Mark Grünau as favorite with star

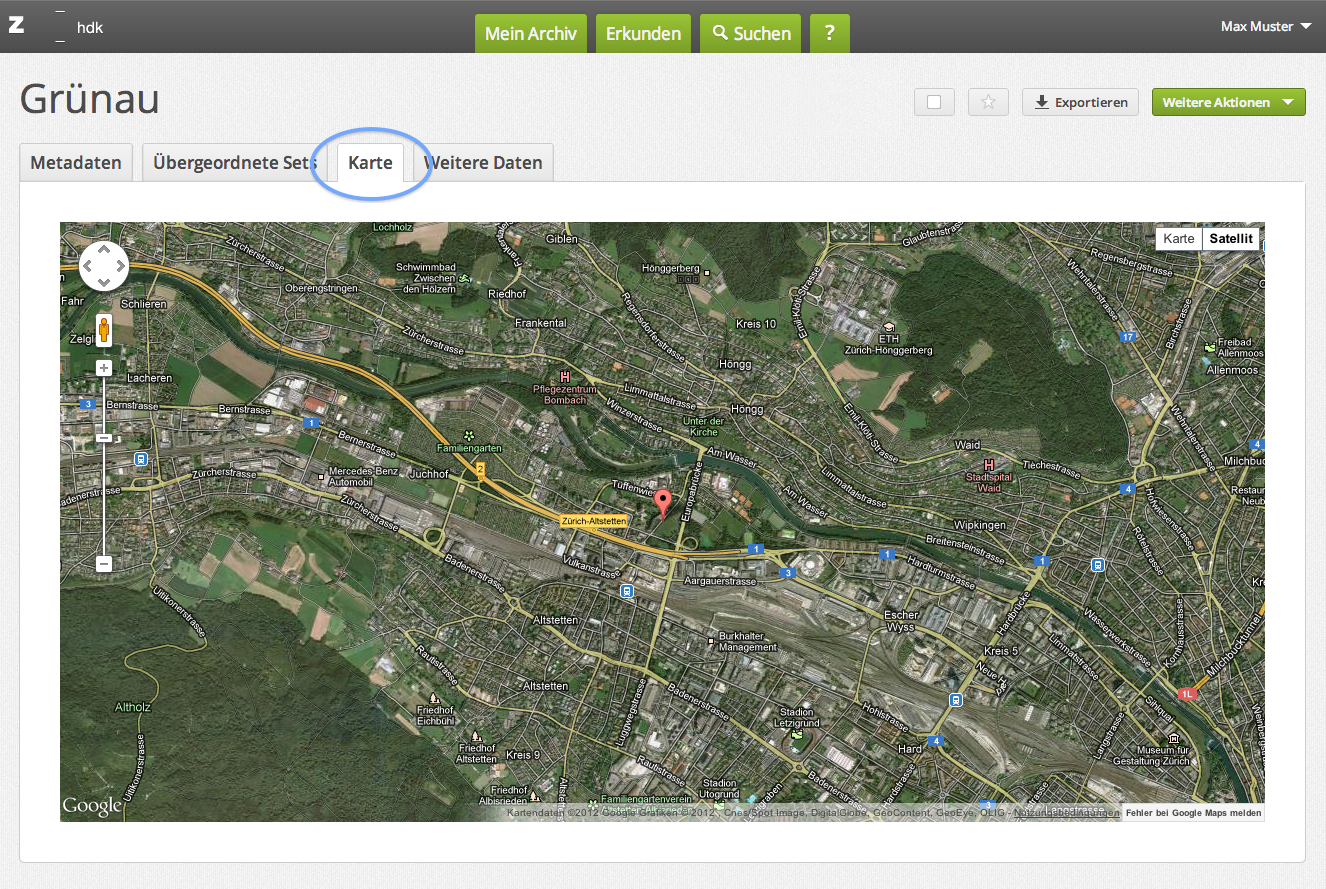point(988,102)
